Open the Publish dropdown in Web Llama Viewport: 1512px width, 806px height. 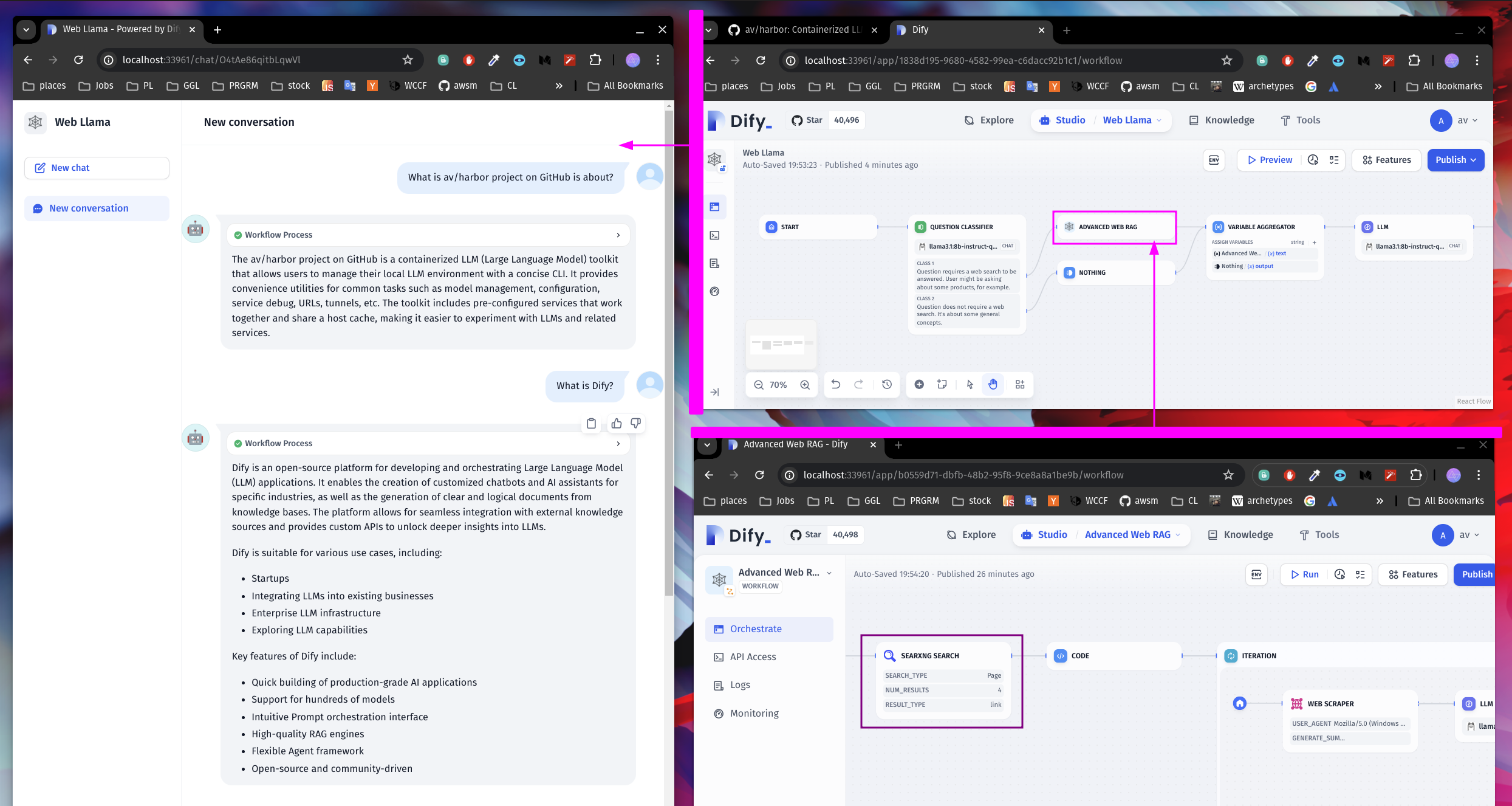tap(1456, 160)
